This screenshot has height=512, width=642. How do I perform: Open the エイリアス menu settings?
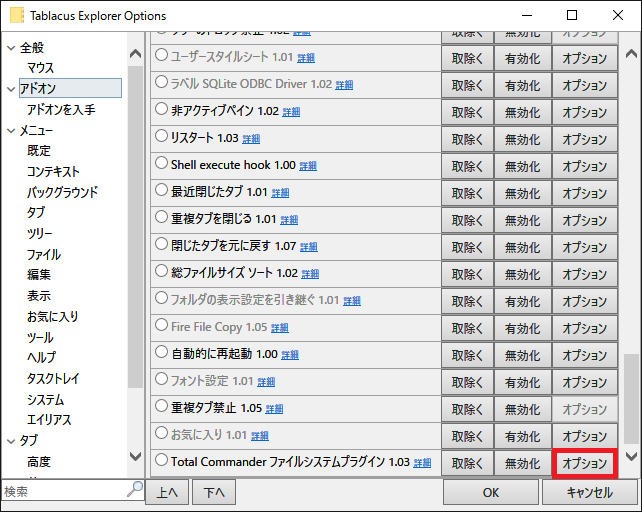click(49, 420)
